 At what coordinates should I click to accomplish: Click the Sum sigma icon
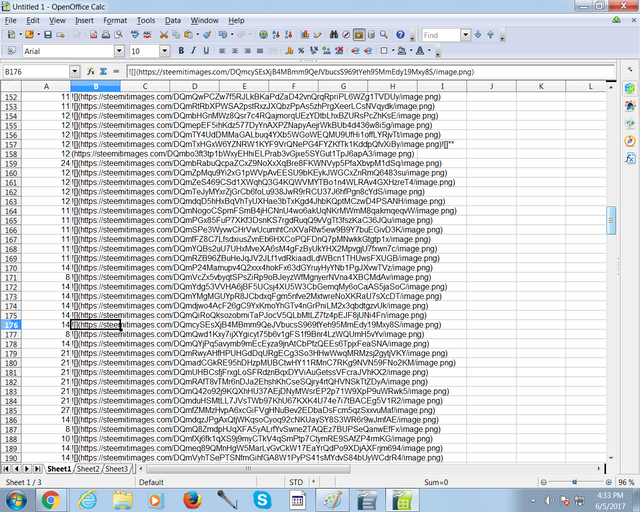pos(103,71)
